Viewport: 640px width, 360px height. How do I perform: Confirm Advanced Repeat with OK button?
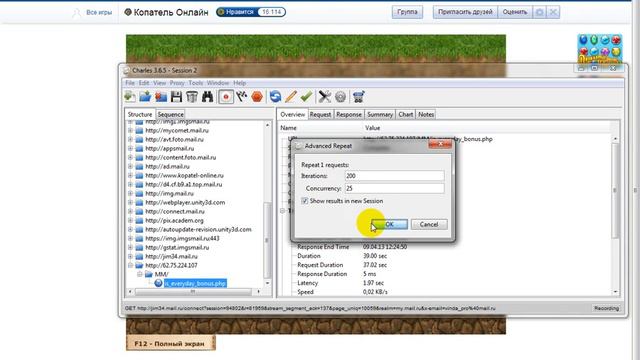coord(389,224)
